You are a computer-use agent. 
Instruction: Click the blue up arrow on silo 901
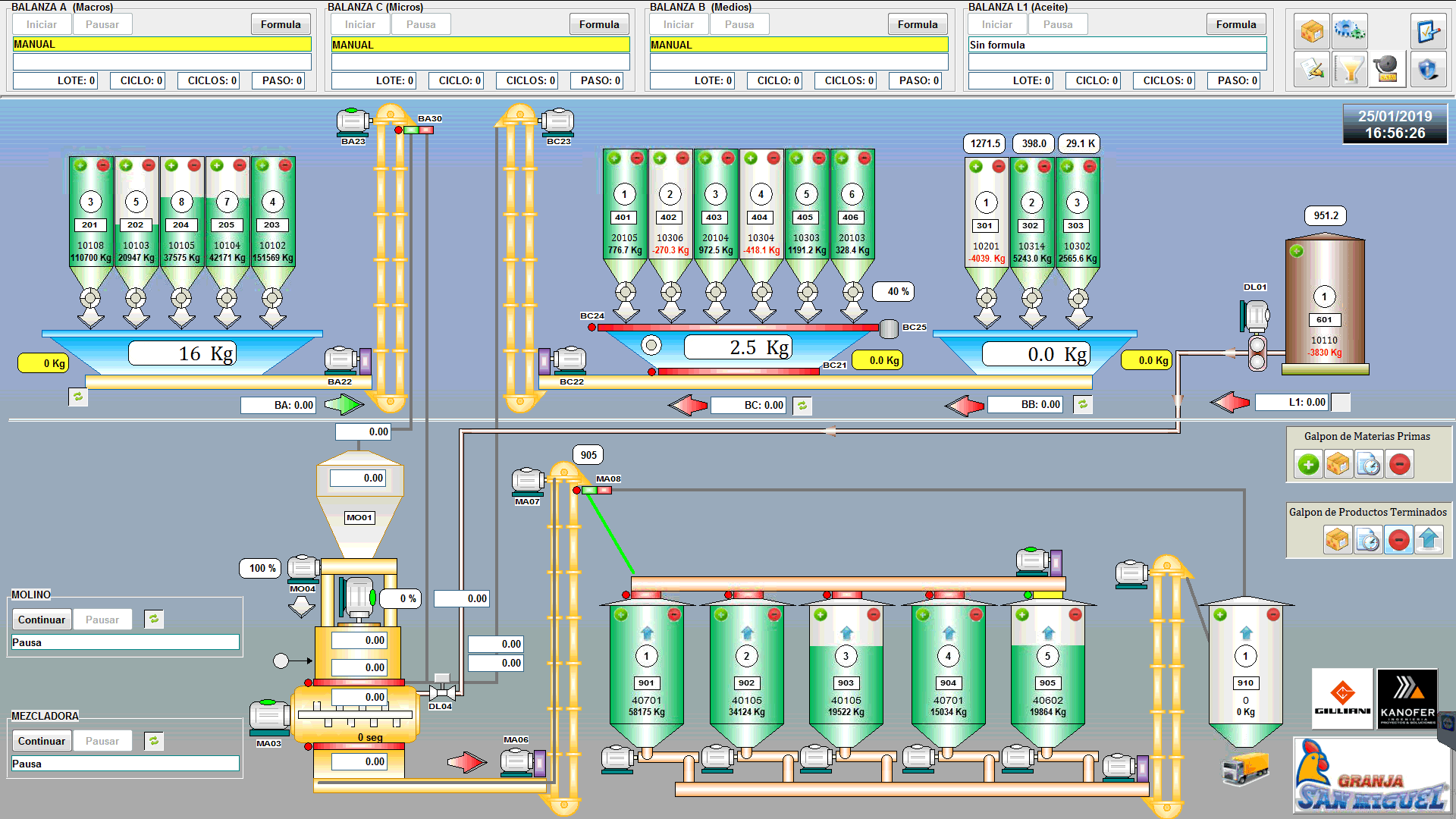(647, 632)
